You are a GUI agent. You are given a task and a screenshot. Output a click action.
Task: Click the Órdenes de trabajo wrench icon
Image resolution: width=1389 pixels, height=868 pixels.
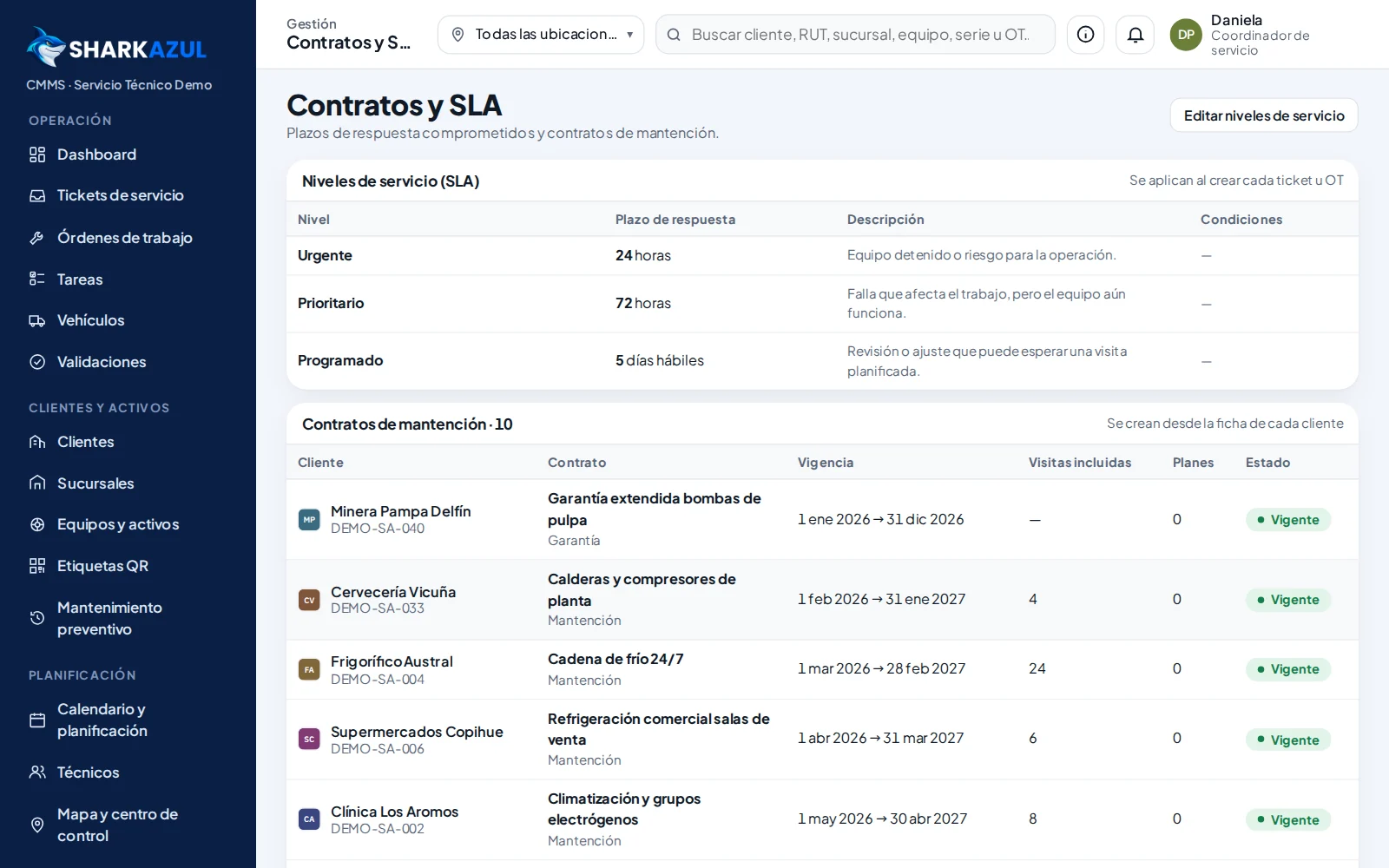pyautogui.click(x=37, y=238)
